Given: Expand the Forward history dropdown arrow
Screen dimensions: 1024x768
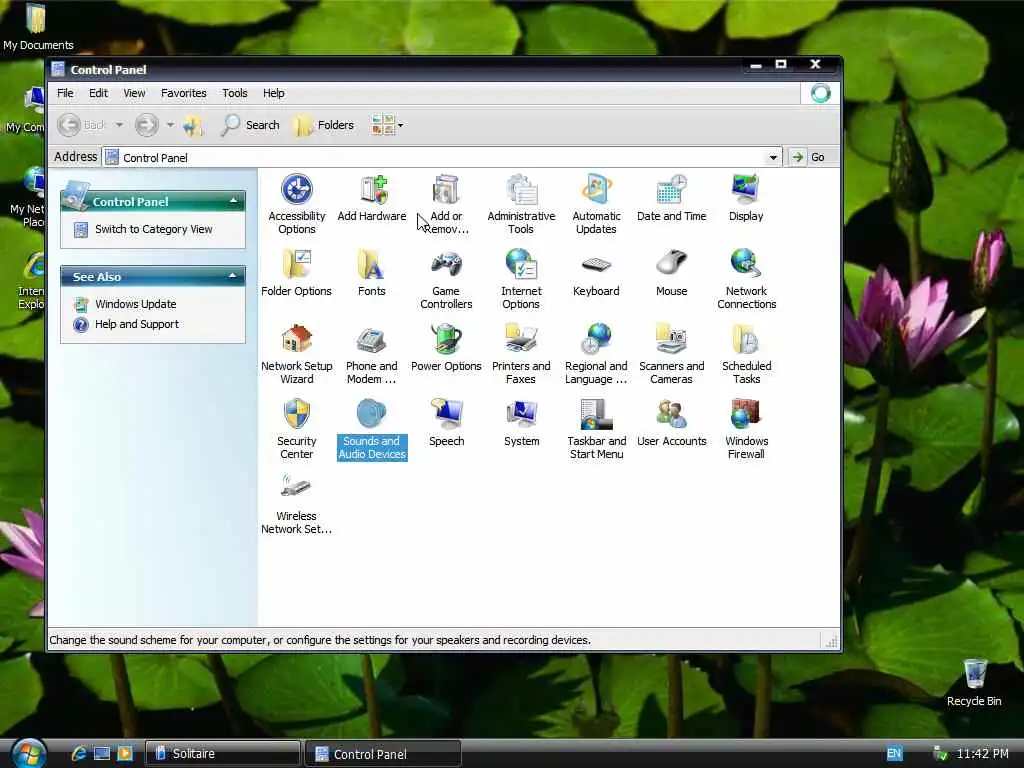Looking at the screenshot, I should point(170,125).
